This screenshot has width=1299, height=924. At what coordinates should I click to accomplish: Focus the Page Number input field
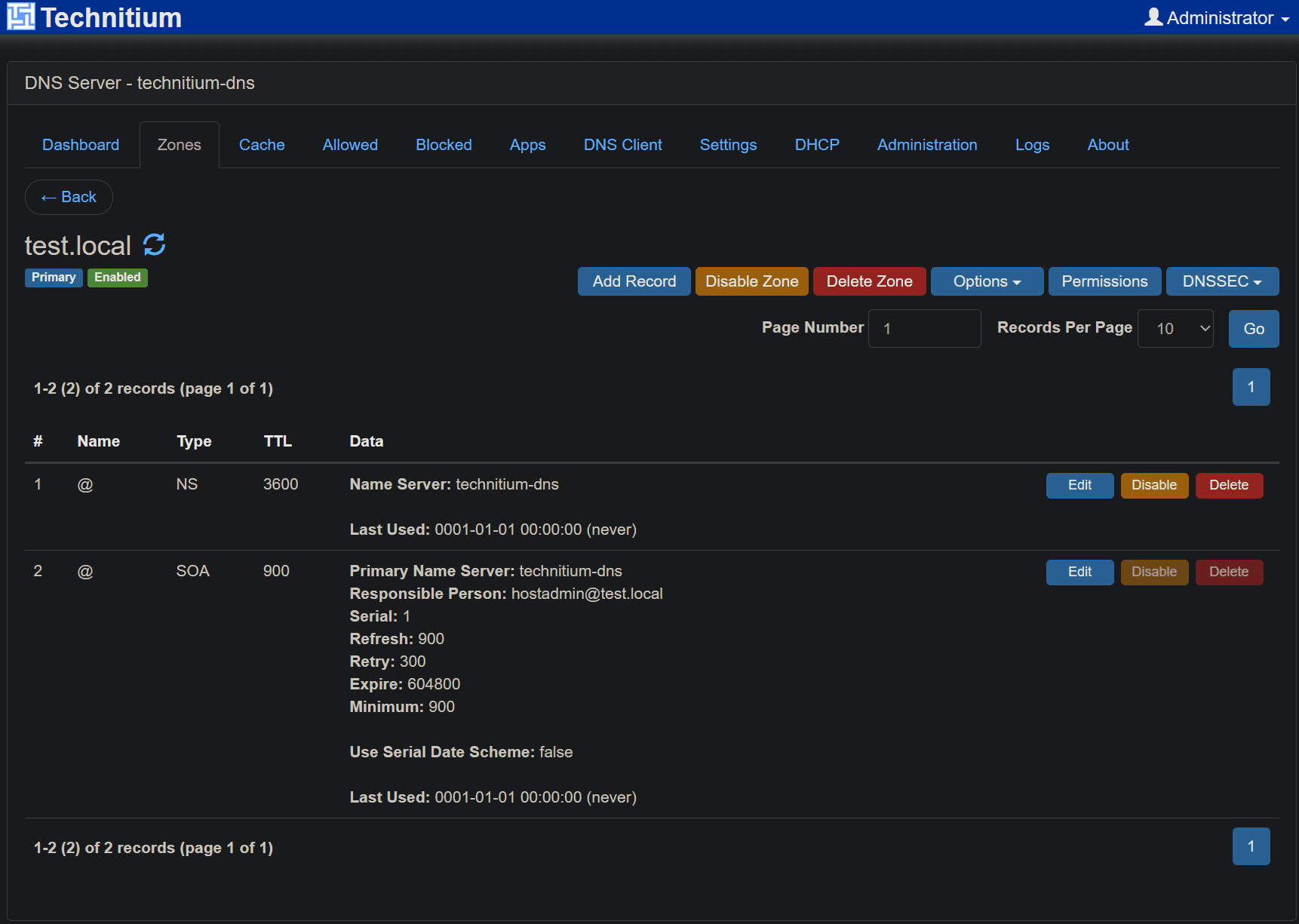(924, 329)
